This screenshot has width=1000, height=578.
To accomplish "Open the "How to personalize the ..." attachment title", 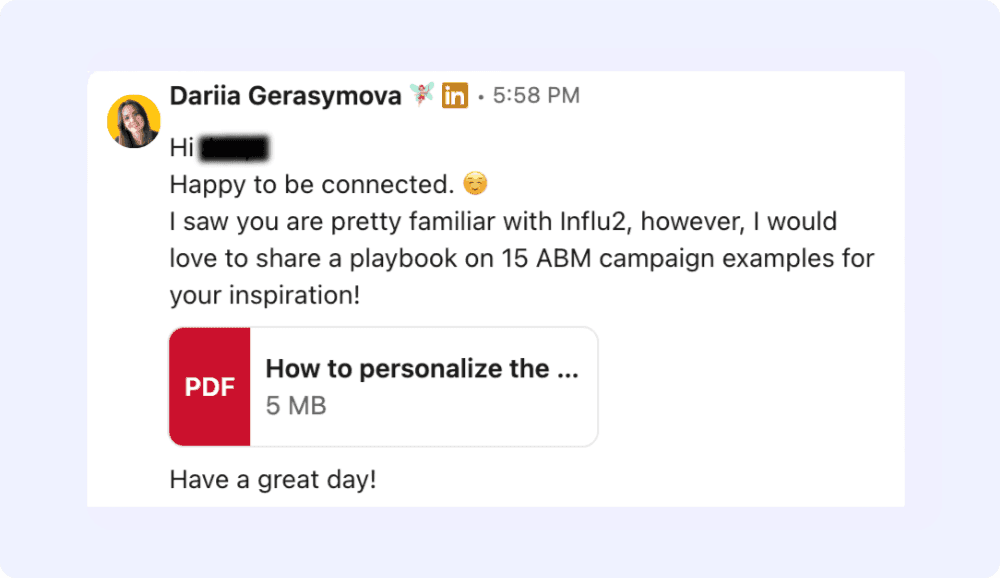I will 421,369.
